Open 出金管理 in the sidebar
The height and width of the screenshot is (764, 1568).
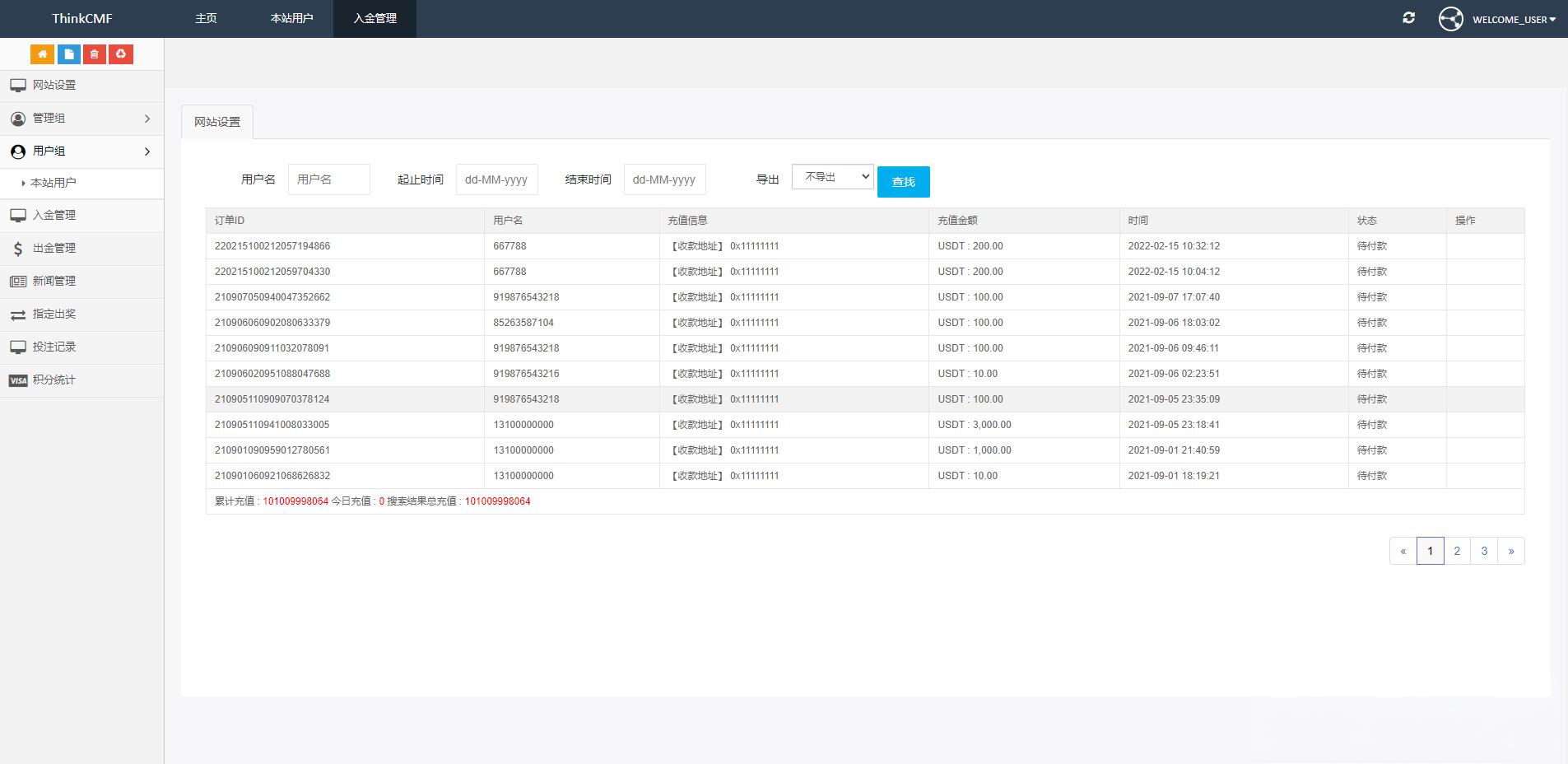54,249
